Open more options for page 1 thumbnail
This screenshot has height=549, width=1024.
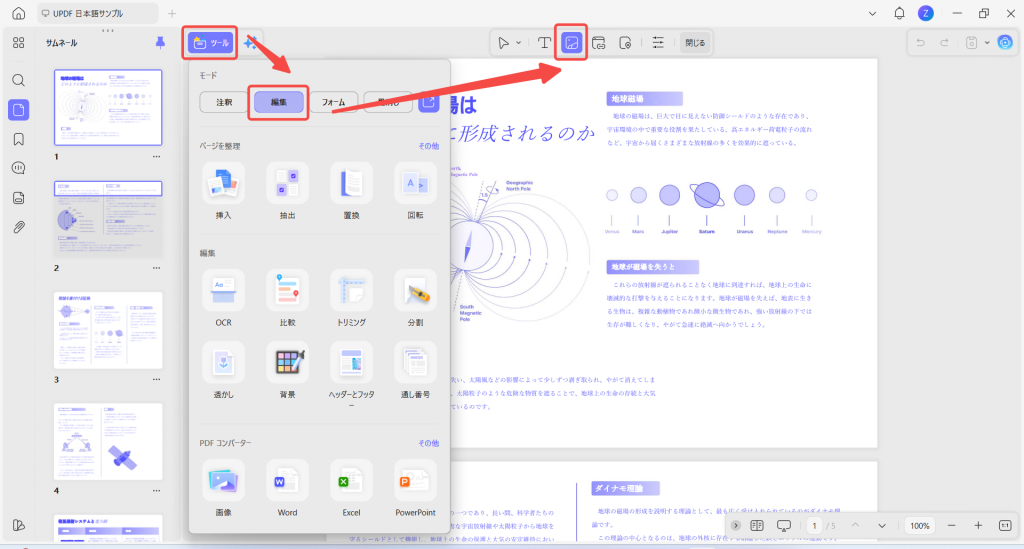(156, 157)
